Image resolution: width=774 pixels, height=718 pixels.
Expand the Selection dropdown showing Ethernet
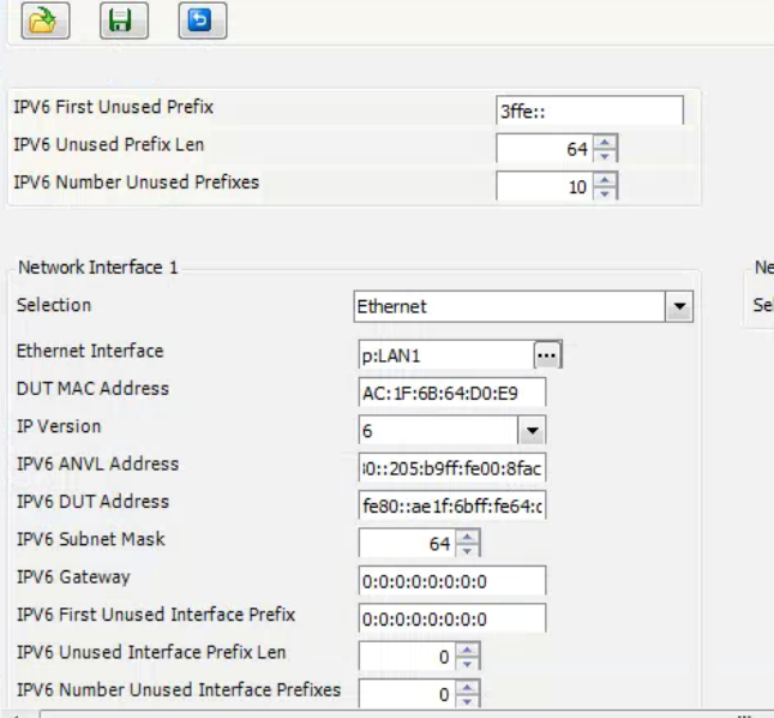click(x=681, y=307)
